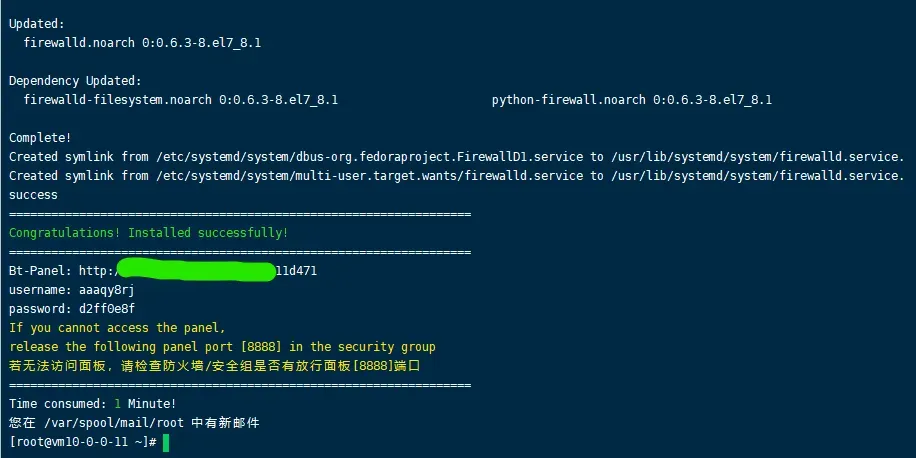Screen dimensions: 916x458
Task: Click the multi-user.target.wants/firewalld.service symlink path
Action: tap(368, 176)
